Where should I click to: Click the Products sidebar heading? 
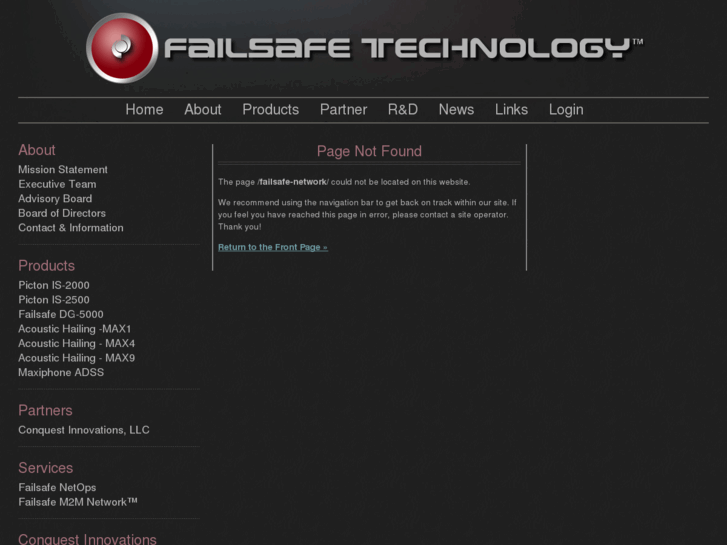pyautogui.click(x=46, y=266)
